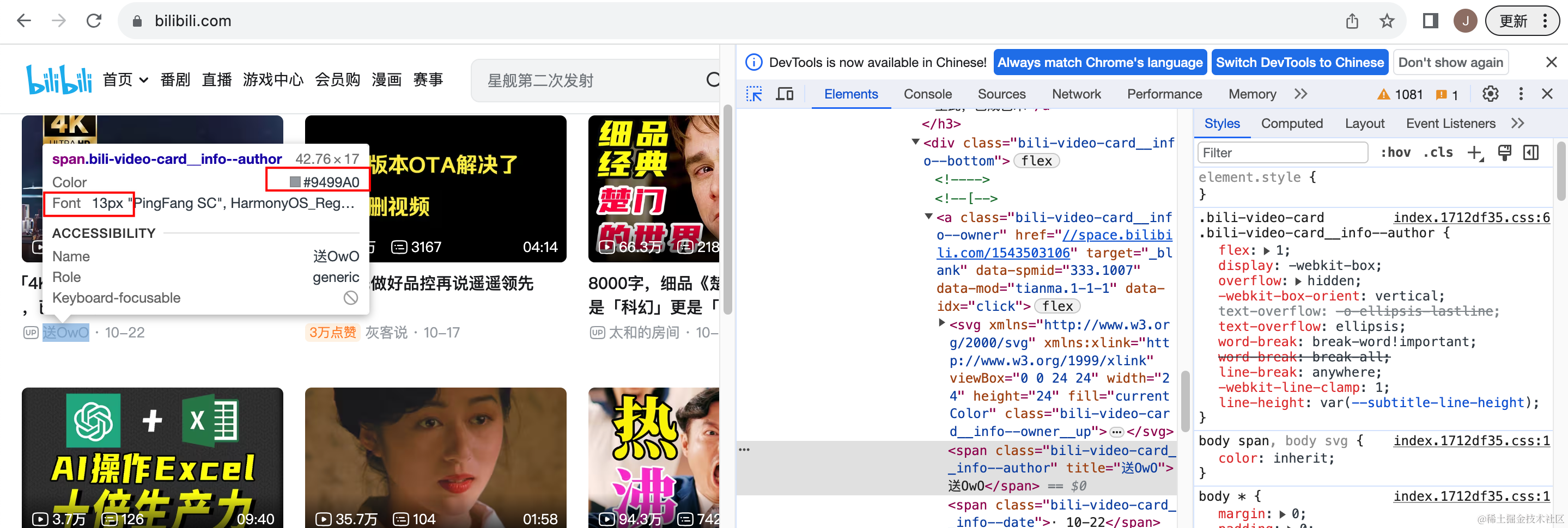1568x528 pixels.
Task: Close the DevTools panel
Action: tap(1547, 94)
